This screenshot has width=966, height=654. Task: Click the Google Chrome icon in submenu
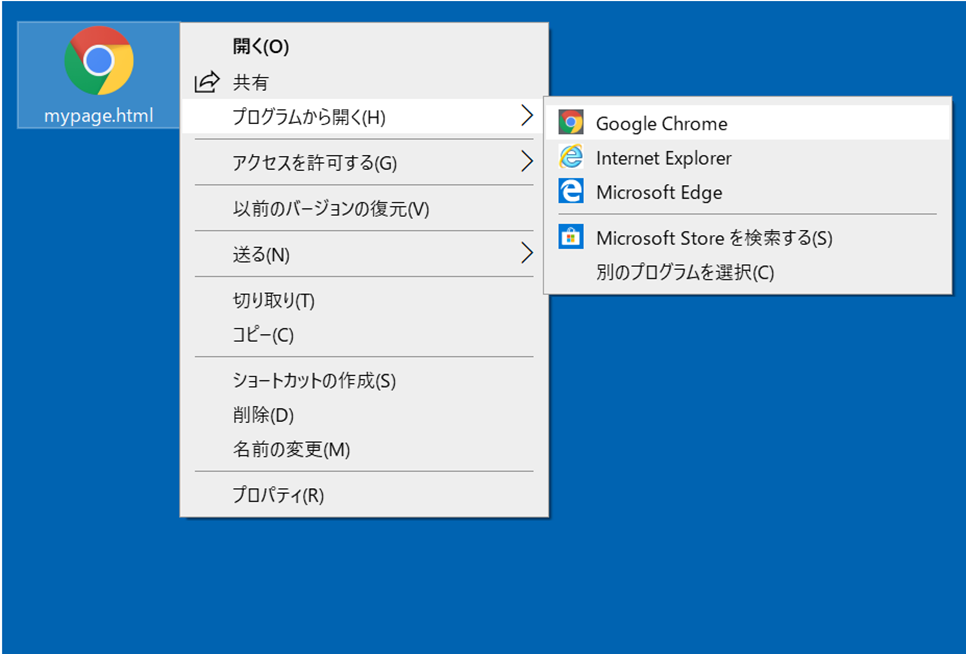click(571, 123)
